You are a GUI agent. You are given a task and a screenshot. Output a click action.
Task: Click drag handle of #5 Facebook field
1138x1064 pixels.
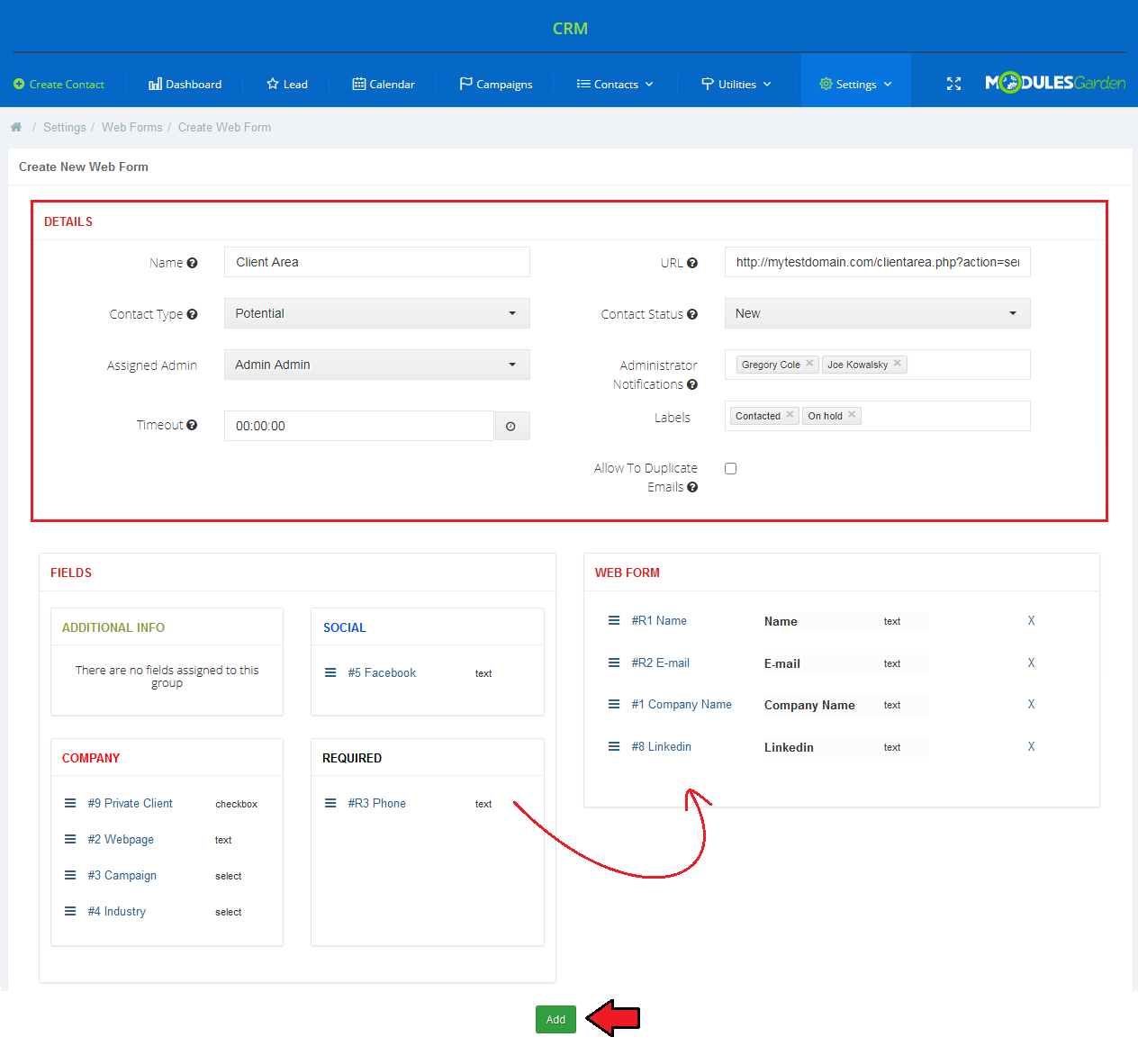[x=330, y=672]
